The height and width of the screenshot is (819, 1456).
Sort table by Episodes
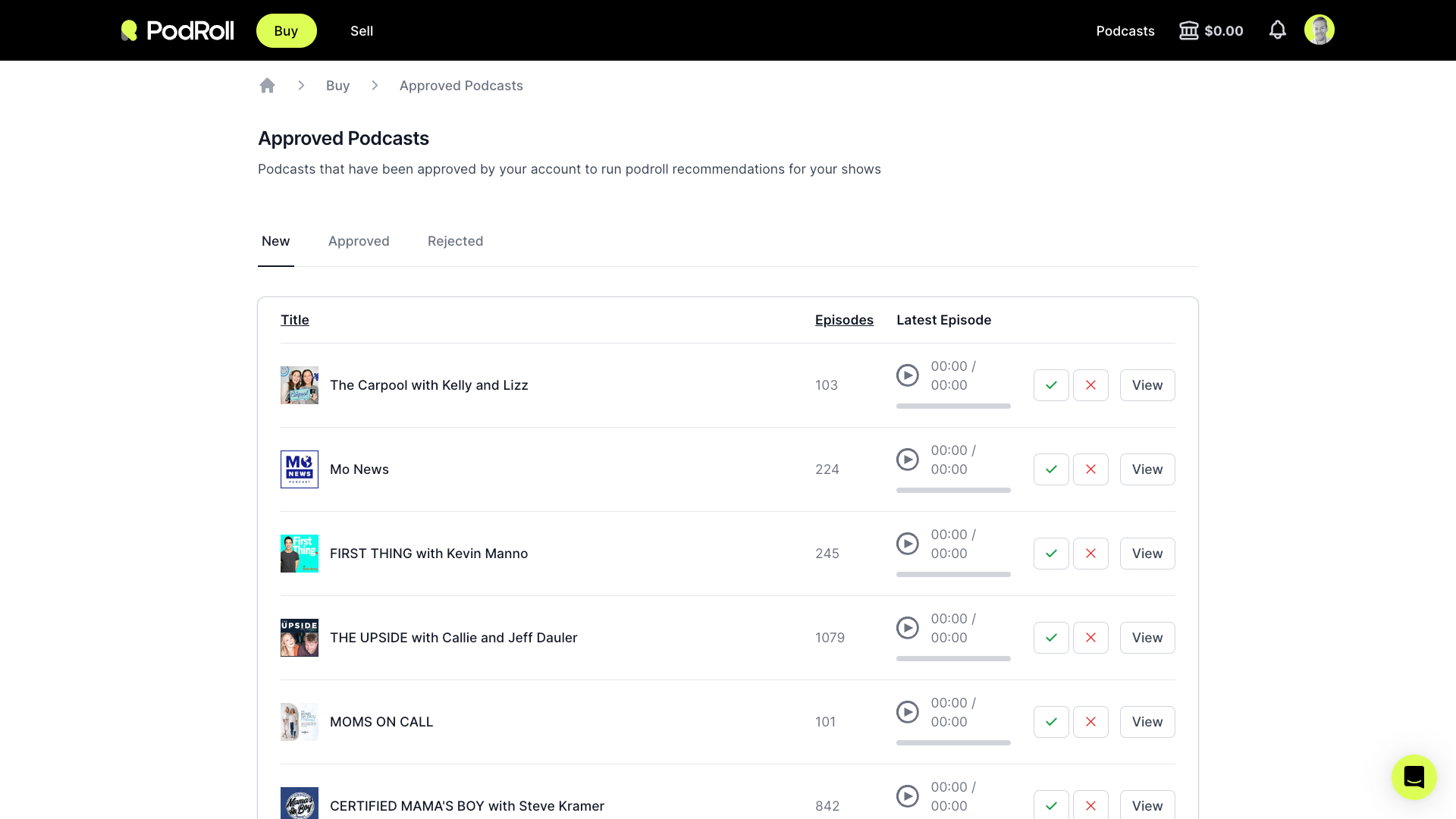coord(844,320)
